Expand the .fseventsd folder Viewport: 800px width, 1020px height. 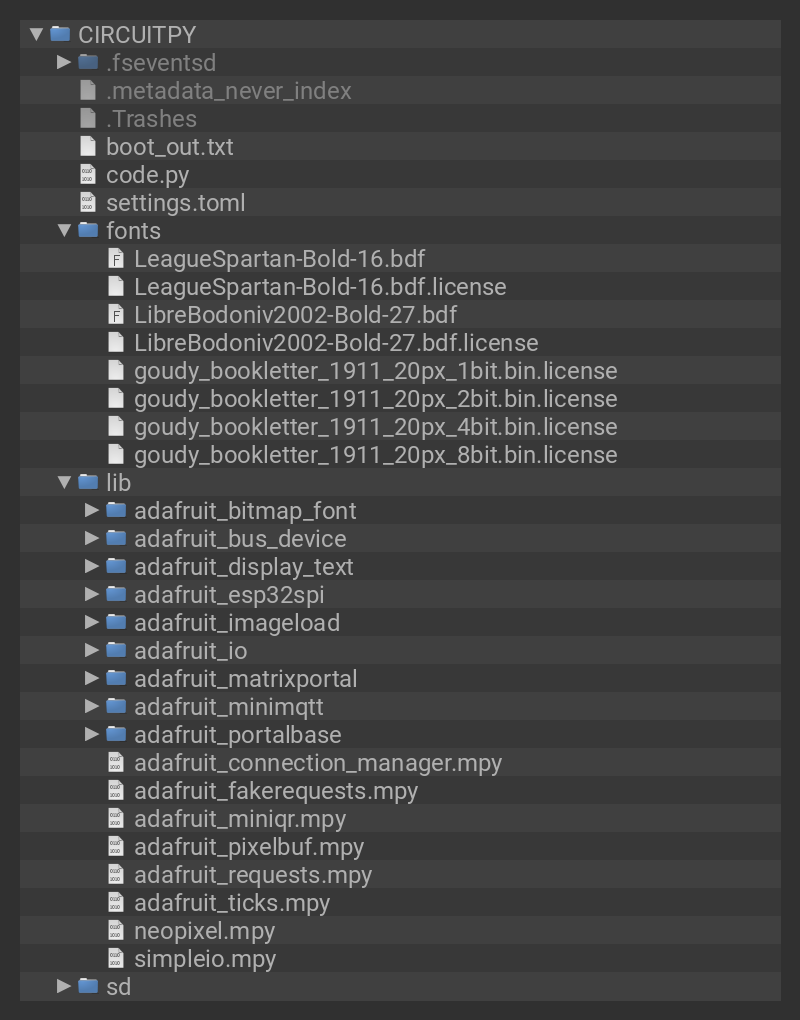point(64,62)
